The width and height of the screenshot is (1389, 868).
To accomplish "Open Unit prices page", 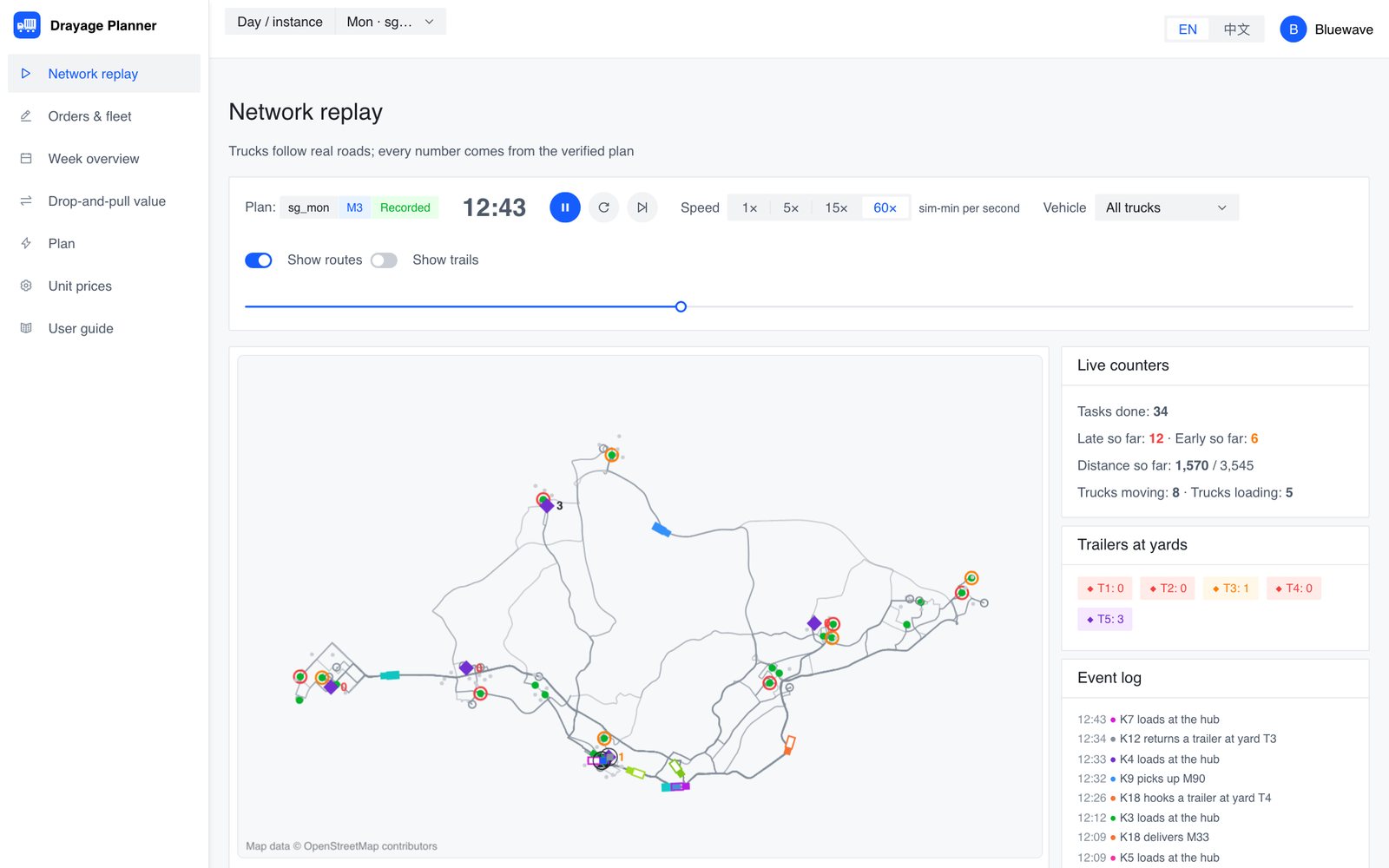I will [x=104, y=286].
